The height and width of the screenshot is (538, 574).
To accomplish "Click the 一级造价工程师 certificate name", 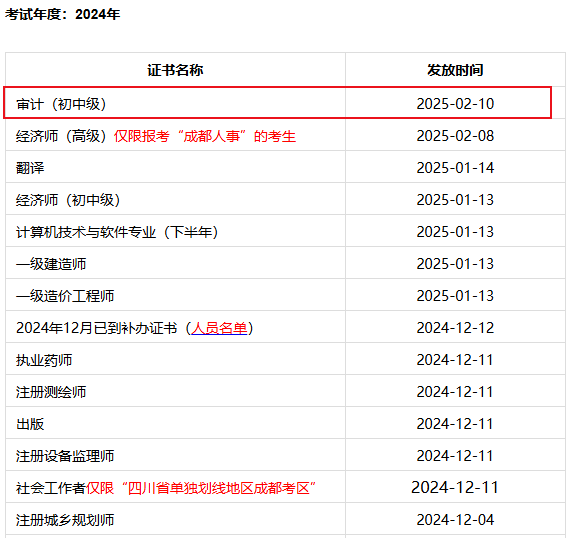I will click(65, 296).
